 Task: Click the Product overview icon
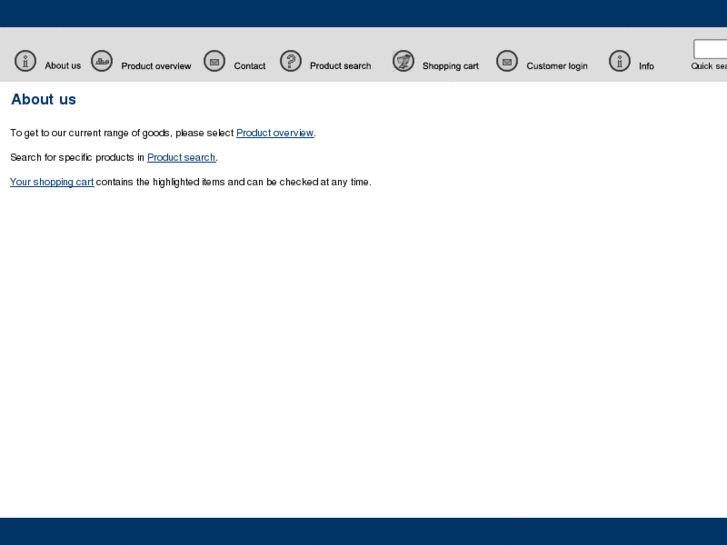102,61
